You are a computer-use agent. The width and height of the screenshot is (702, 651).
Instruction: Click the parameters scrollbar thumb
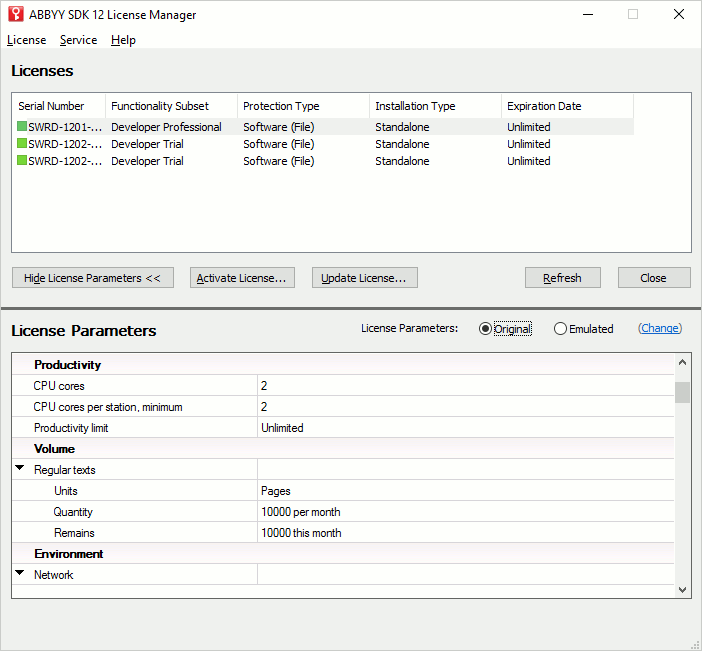click(x=682, y=392)
